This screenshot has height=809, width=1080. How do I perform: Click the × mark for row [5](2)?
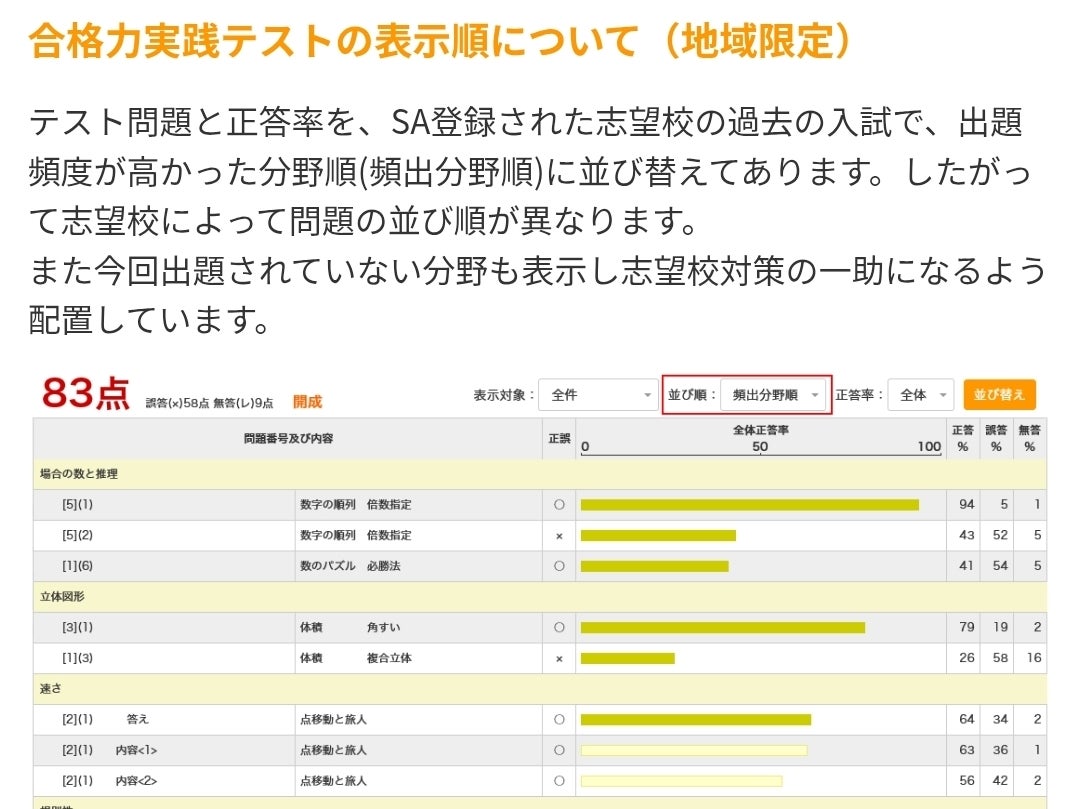click(557, 535)
